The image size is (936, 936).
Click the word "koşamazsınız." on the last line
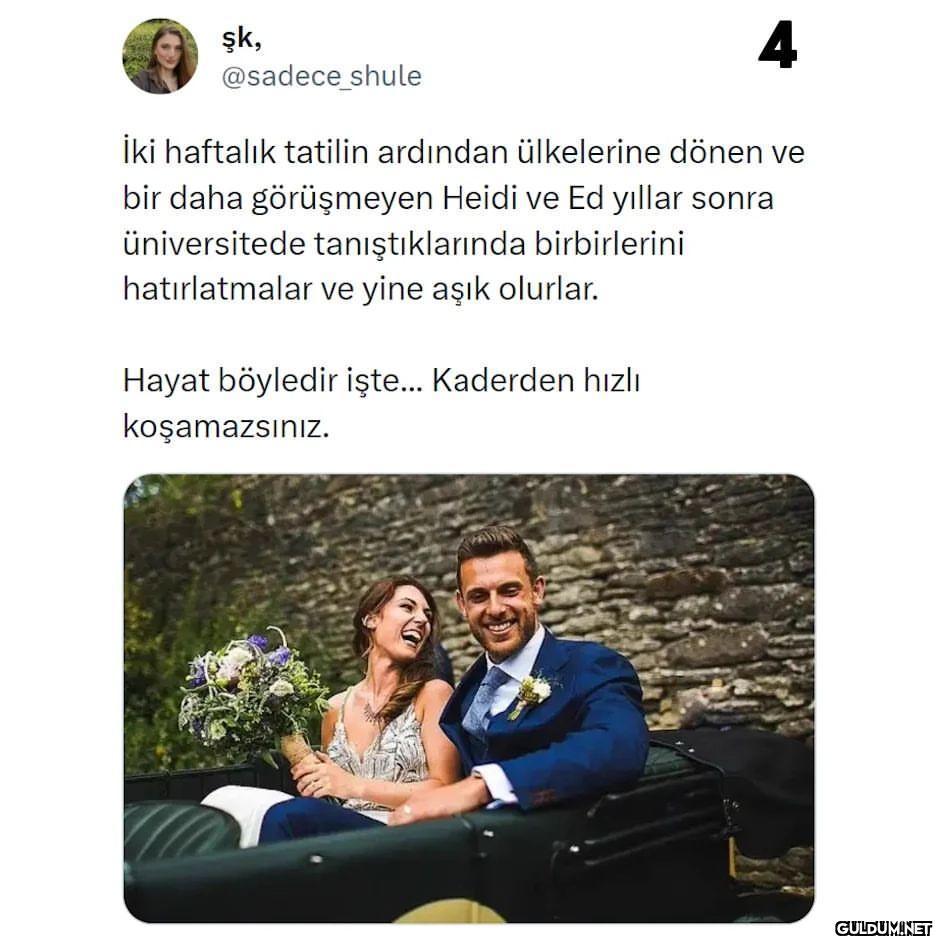pyautogui.click(x=226, y=427)
